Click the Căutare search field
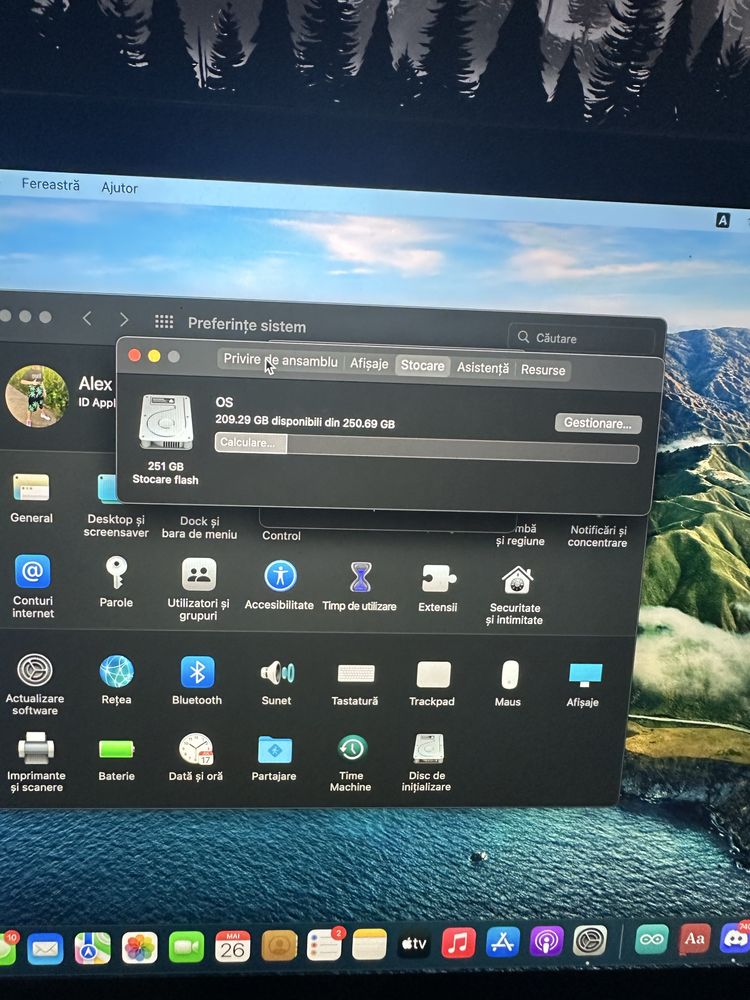Image resolution: width=750 pixels, height=1000 pixels. click(x=582, y=339)
